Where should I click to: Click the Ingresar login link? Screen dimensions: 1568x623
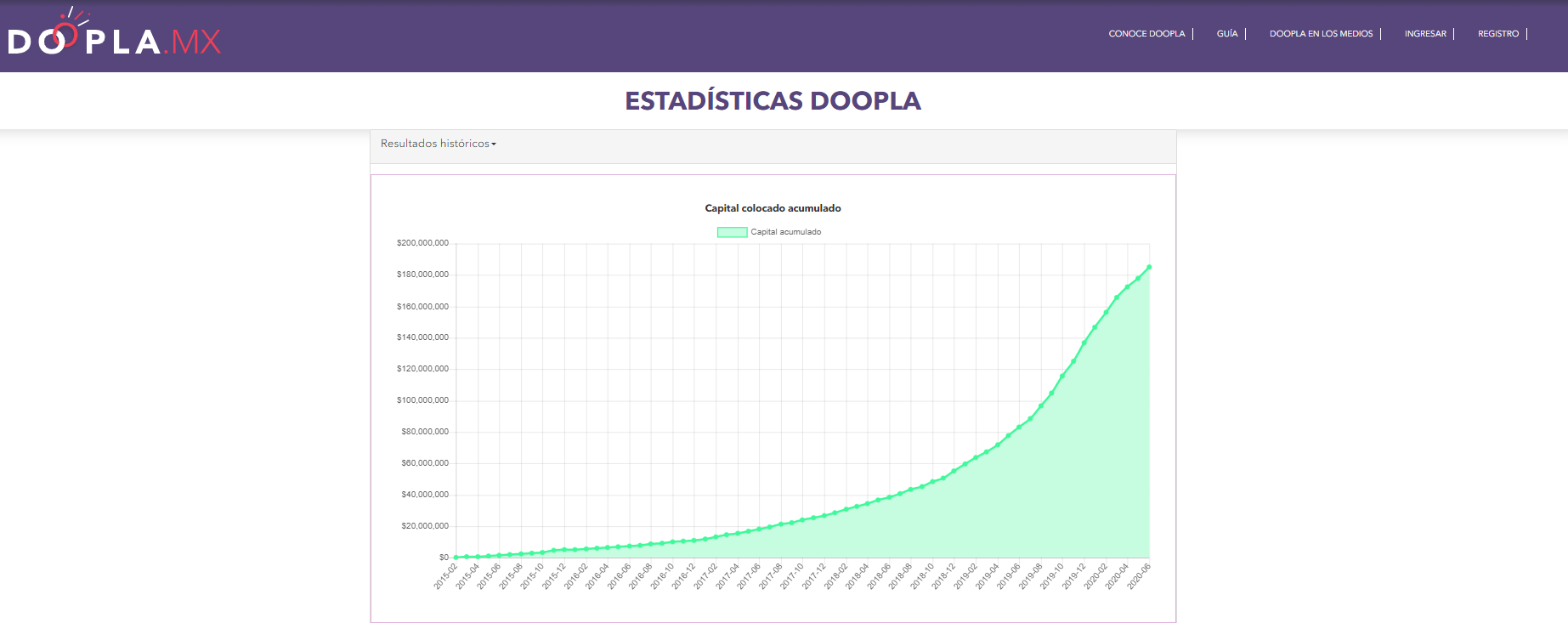coord(1424,34)
